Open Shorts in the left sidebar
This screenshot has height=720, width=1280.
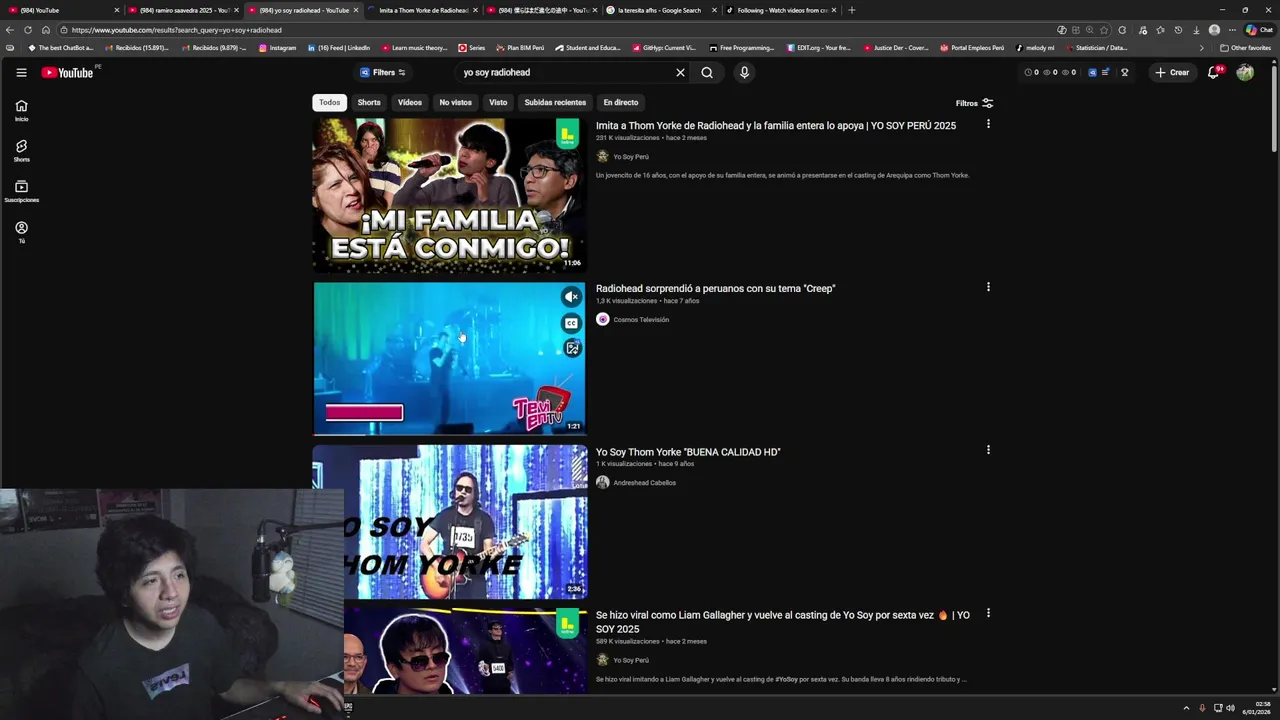(21, 151)
